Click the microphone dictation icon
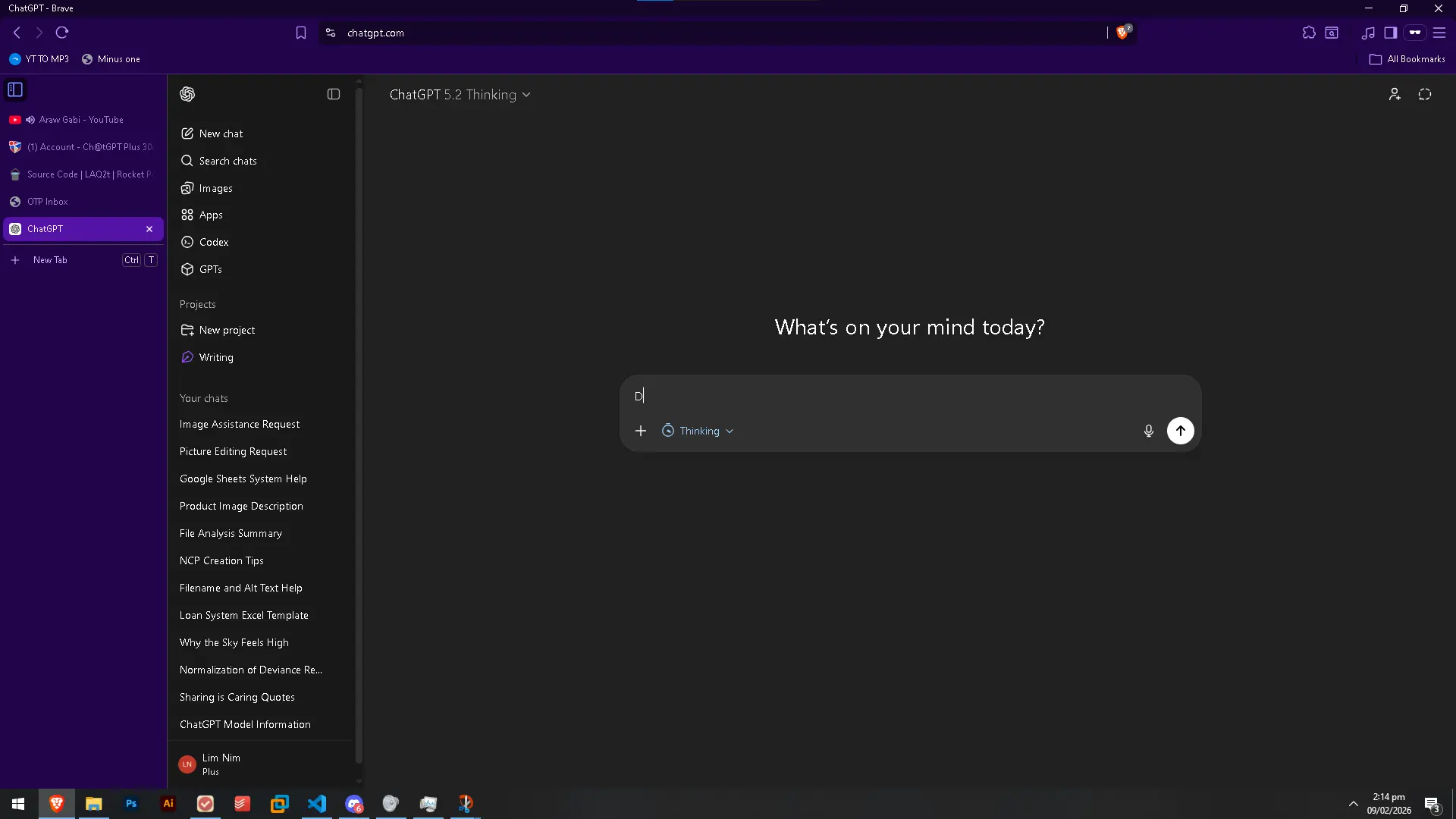This screenshot has height=819, width=1456. pos(1149,431)
